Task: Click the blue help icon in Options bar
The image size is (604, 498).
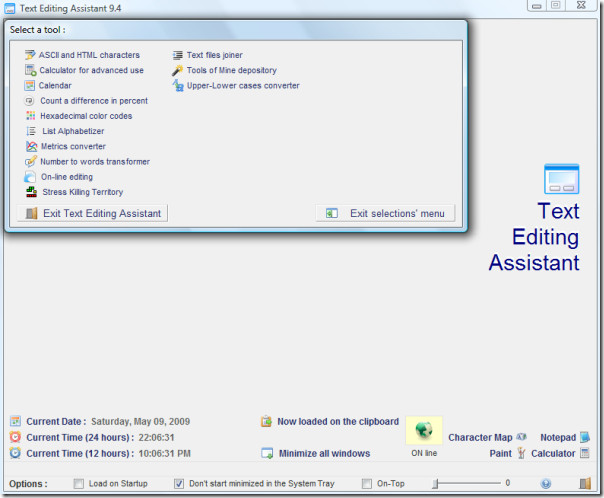Action: click(x=546, y=483)
